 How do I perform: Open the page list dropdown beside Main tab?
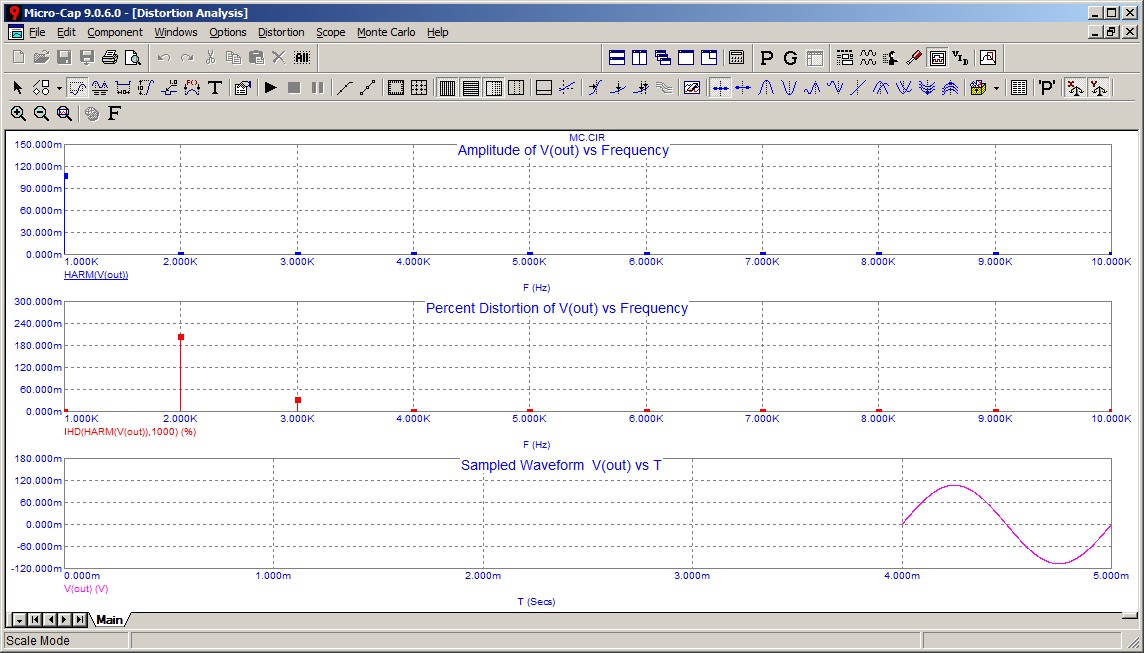pos(15,620)
